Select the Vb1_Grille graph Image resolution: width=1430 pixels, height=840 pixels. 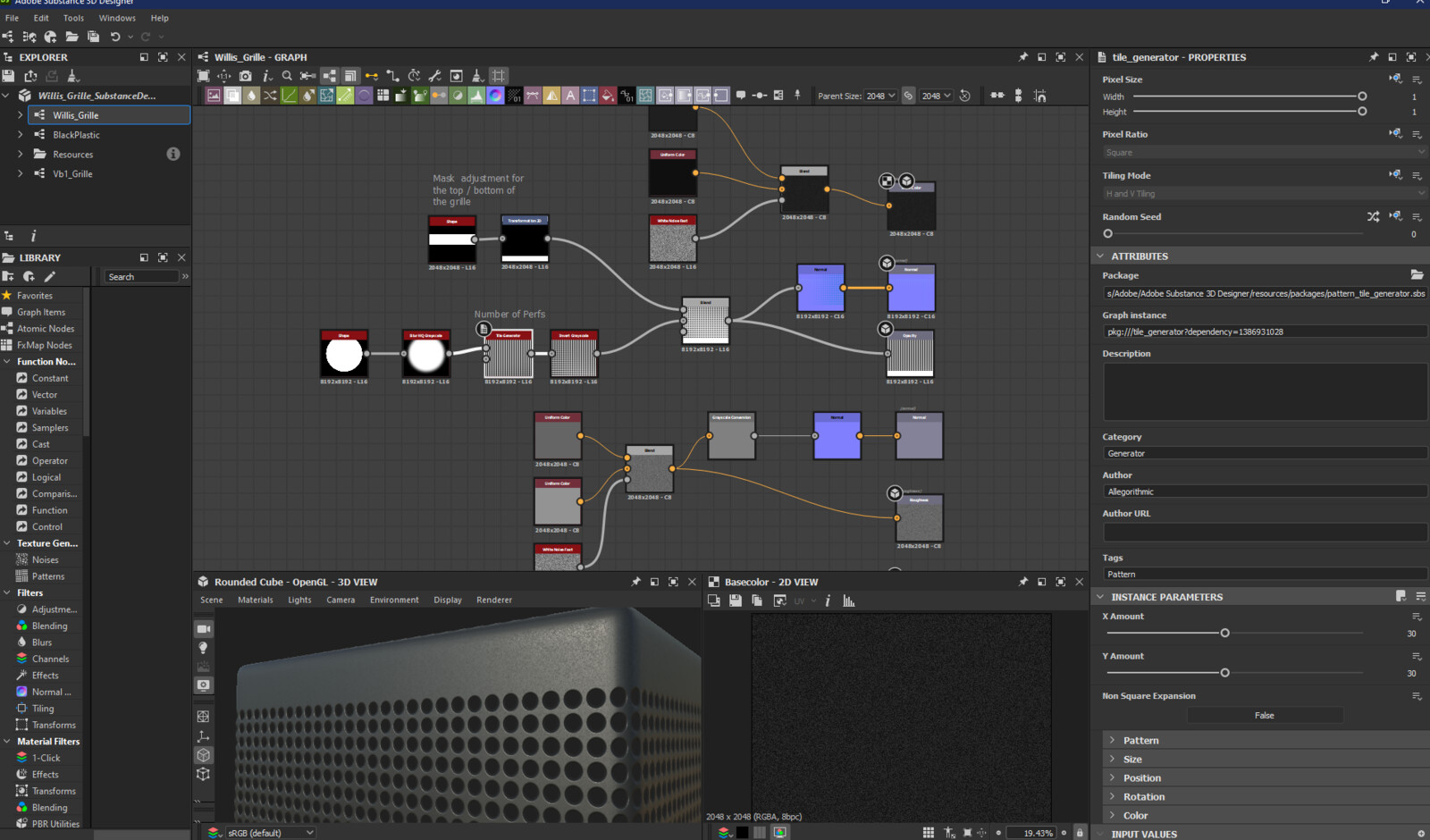tap(72, 174)
